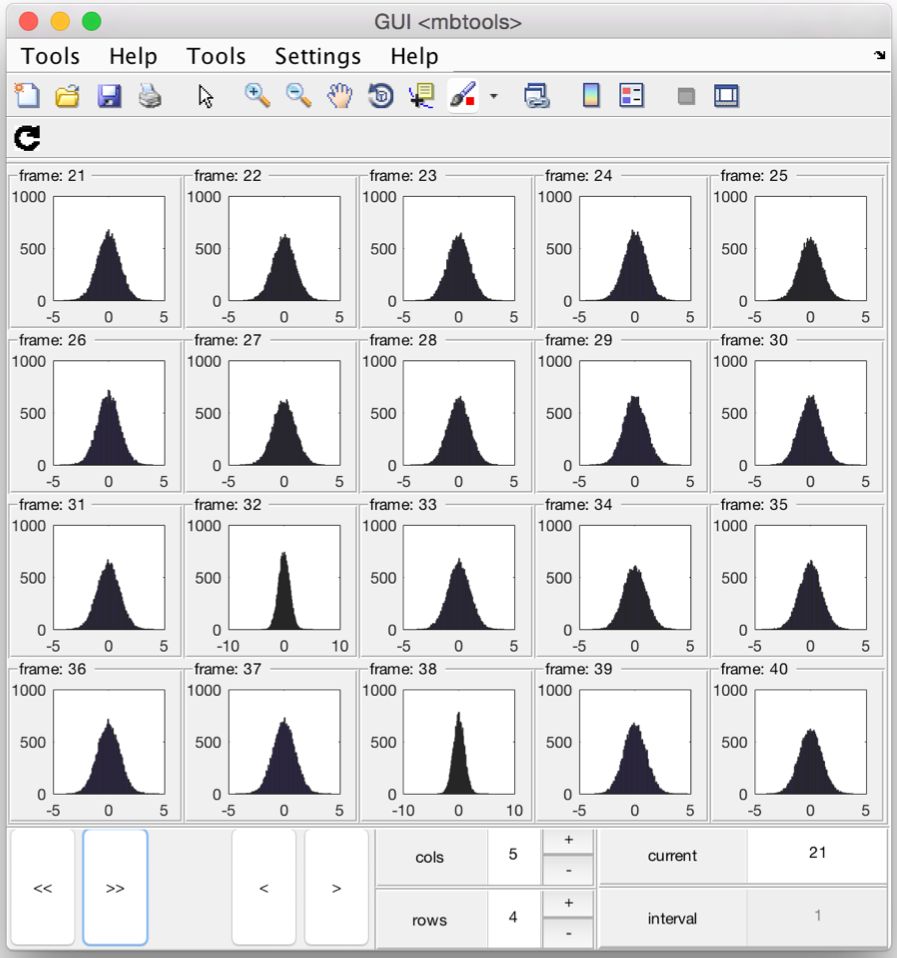Open file with the folder icon
Viewport: 897px width, 958px height.
coord(67,96)
